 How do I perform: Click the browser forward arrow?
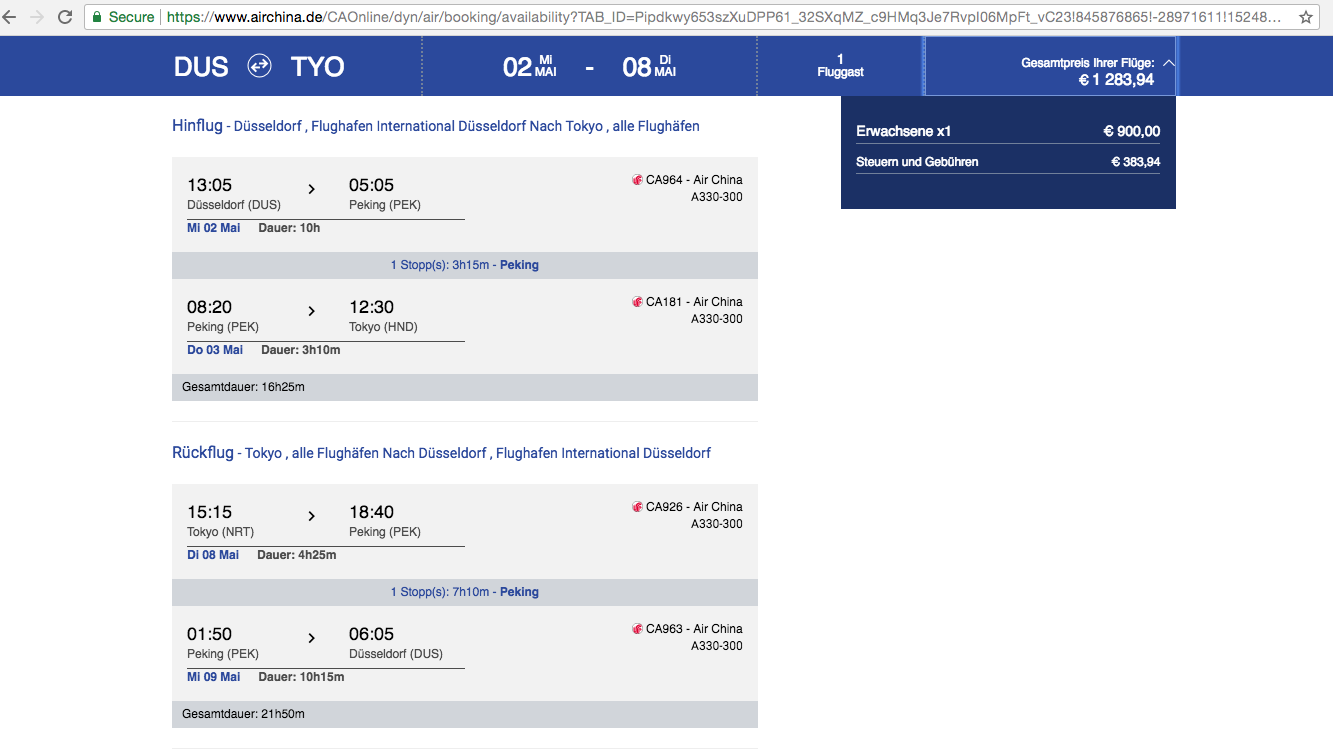click(38, 17)
